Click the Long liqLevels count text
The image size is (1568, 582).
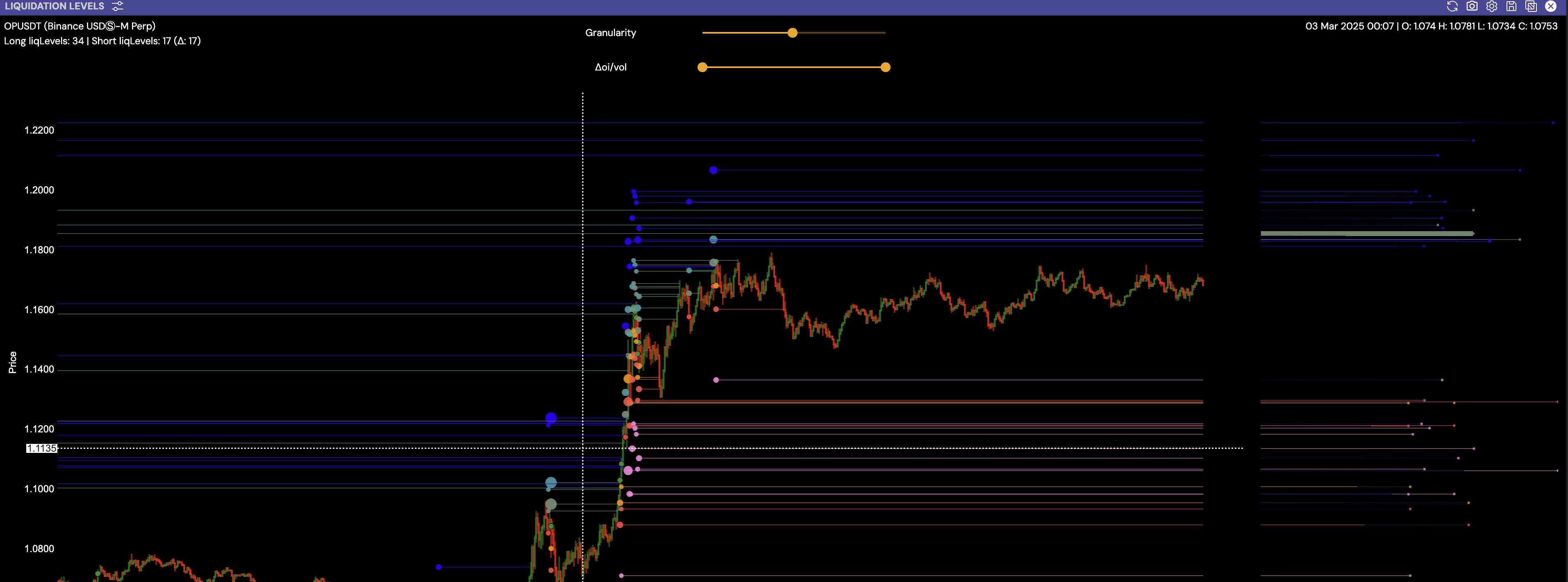tap(44, 41)
